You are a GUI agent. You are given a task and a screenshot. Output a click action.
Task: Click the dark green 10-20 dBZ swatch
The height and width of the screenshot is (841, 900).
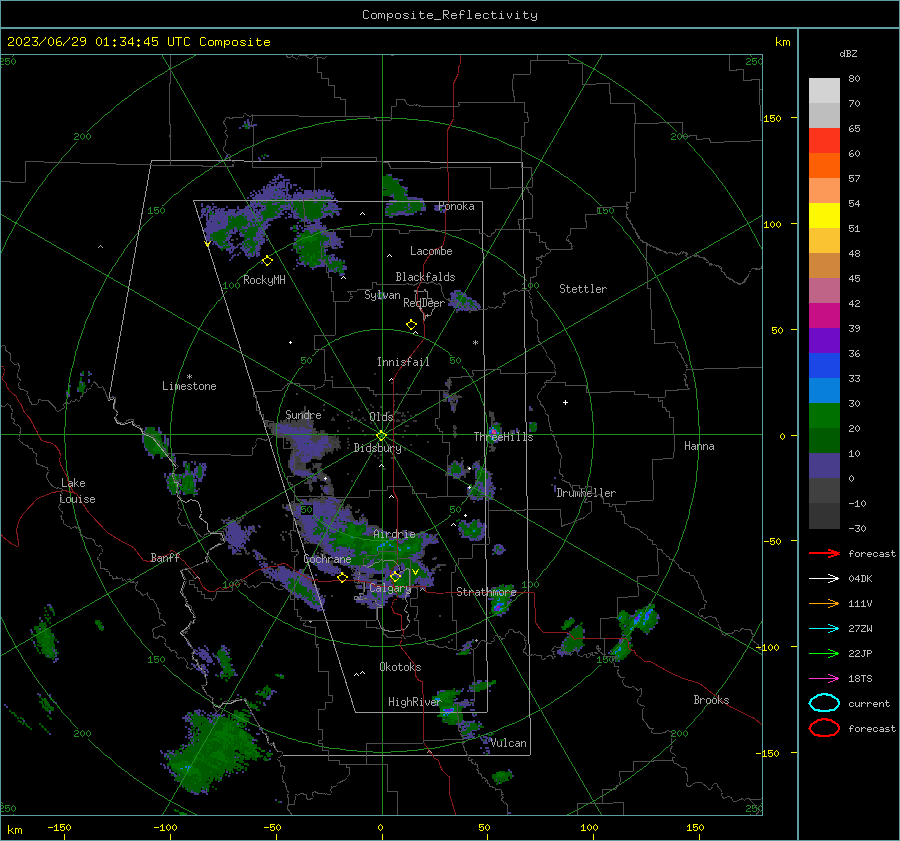[x=824, y=441]
